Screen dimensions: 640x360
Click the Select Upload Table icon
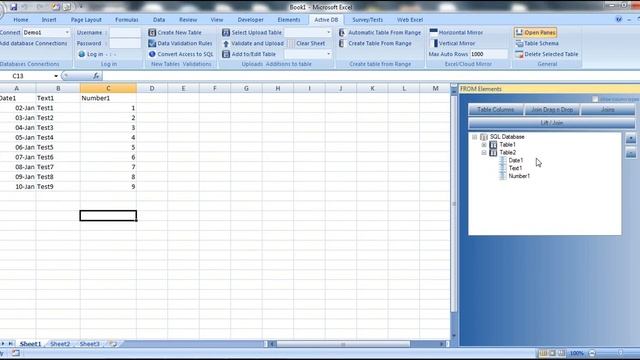tap(226, 32)
